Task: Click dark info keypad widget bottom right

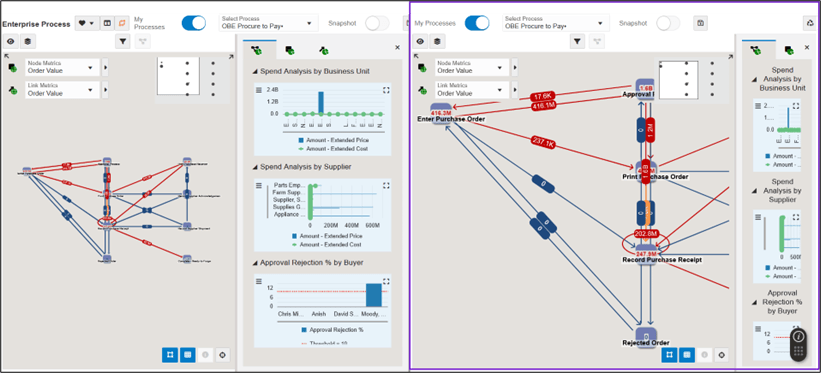Action: tap(798, 344)
